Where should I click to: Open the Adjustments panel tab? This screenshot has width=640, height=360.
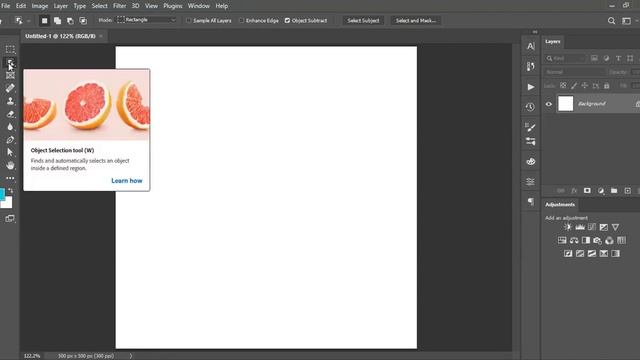pyautogui.click(x=560, y=204)
